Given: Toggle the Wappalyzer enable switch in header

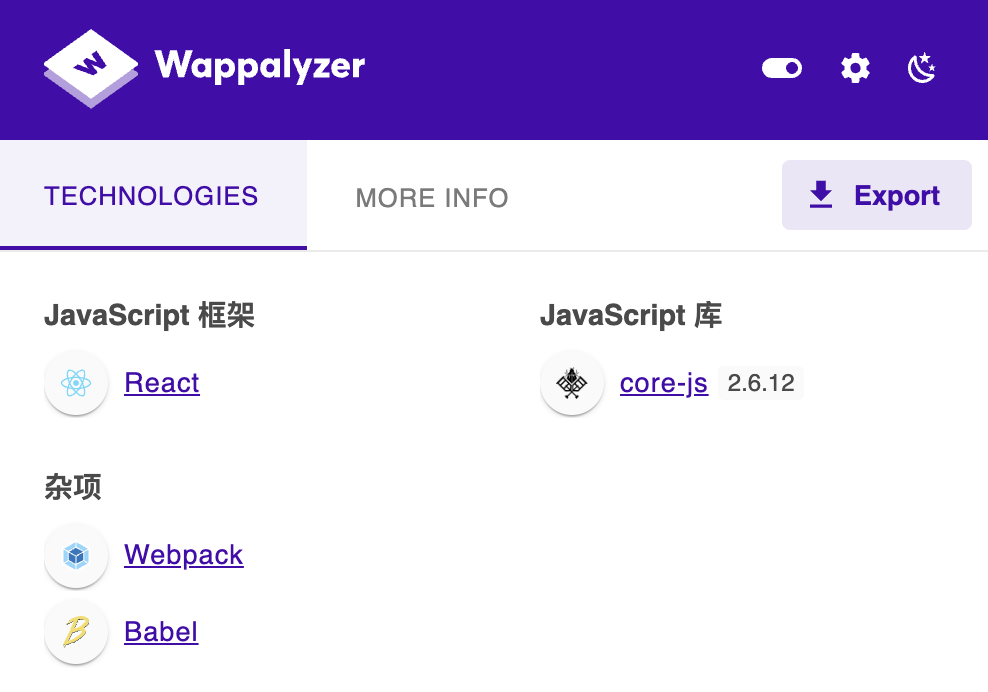Looking at the screenshot, I should tap(781, 68).
